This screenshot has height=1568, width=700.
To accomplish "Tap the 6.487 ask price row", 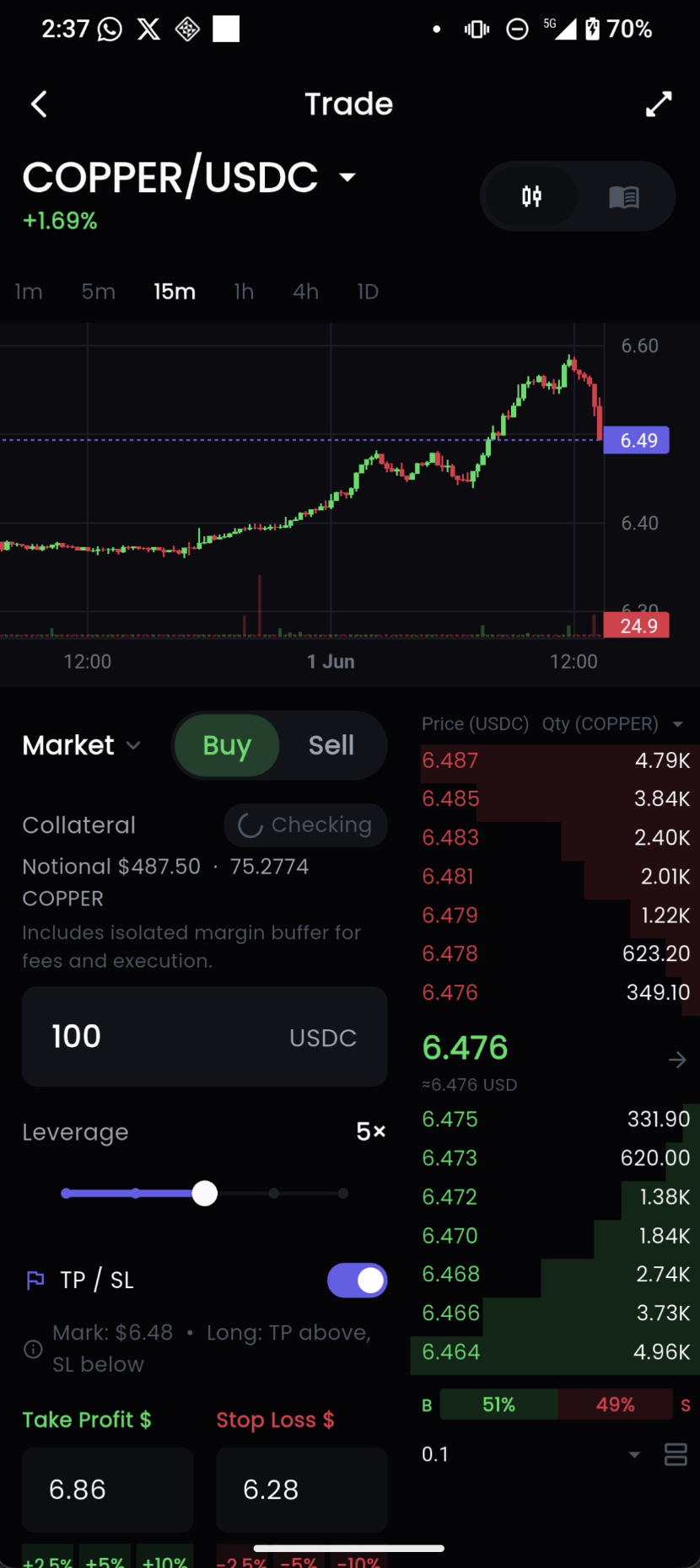I will 556,760.
